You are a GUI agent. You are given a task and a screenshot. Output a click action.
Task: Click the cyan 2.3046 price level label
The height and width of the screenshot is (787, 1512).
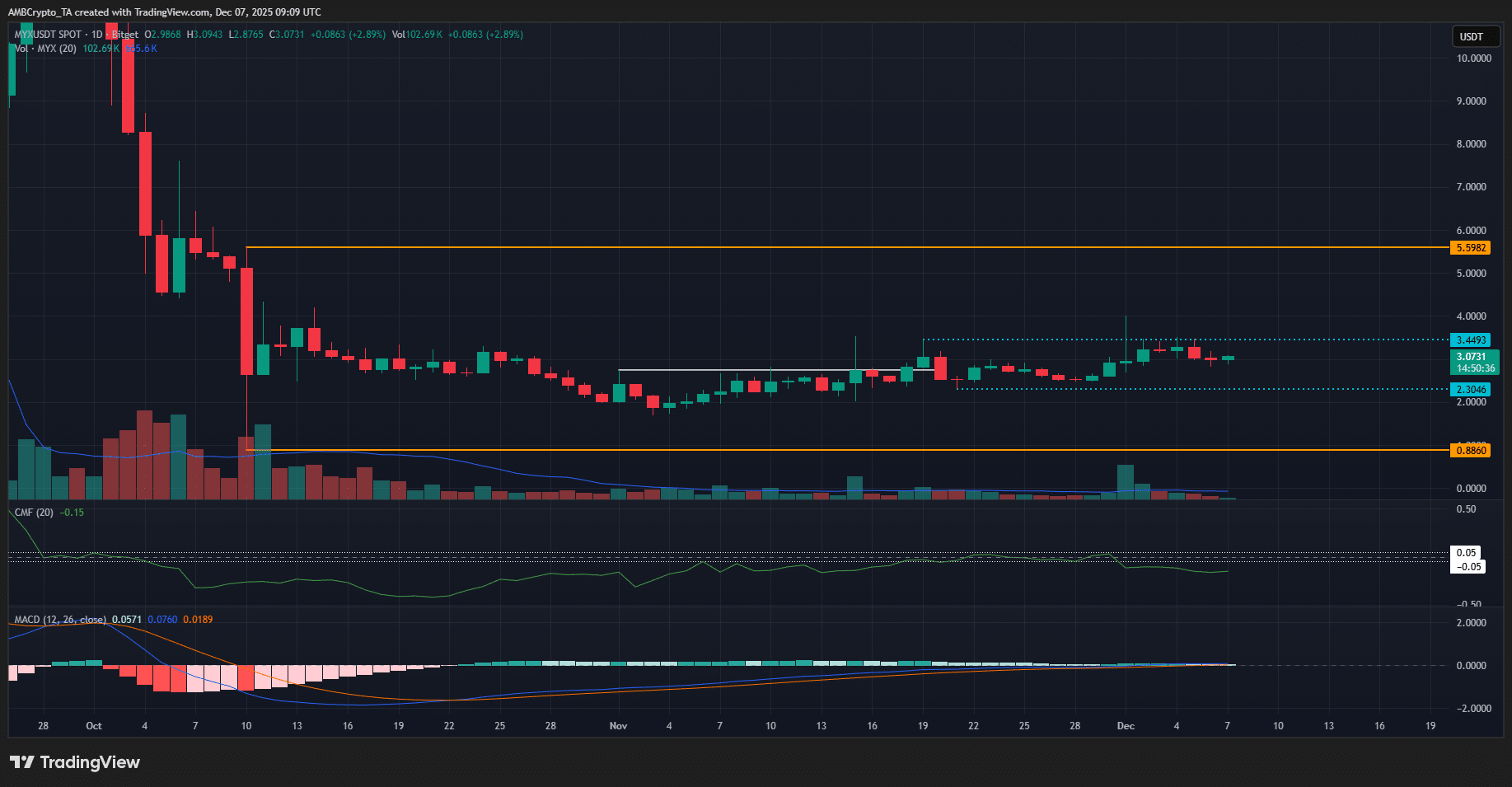[x=1471, y=389]
